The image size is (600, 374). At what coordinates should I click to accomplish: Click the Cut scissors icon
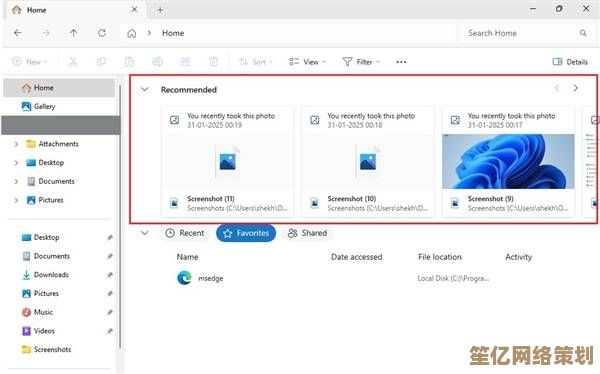pos(73,62)
